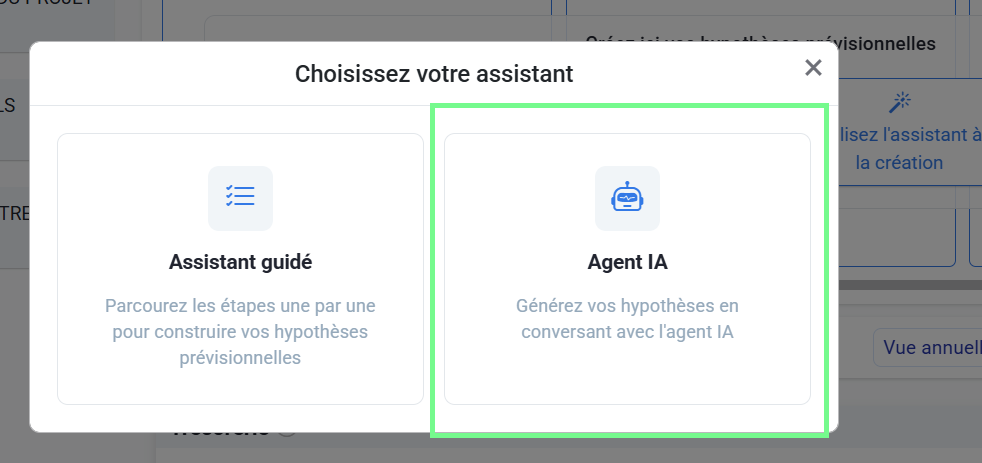Viewport: 982px width, 463px height.
Task: Open the sidebar item starting with TRE
Action: point(12,213)
